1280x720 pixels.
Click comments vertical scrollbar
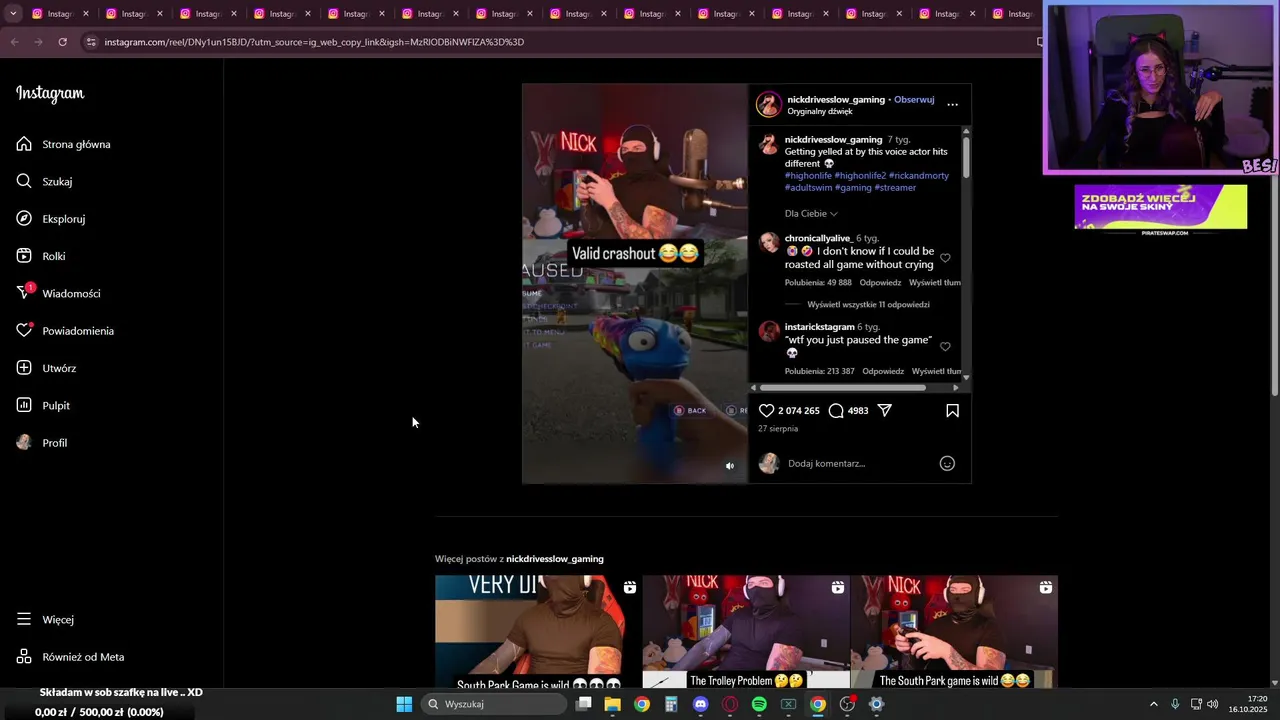pos(966,158)
